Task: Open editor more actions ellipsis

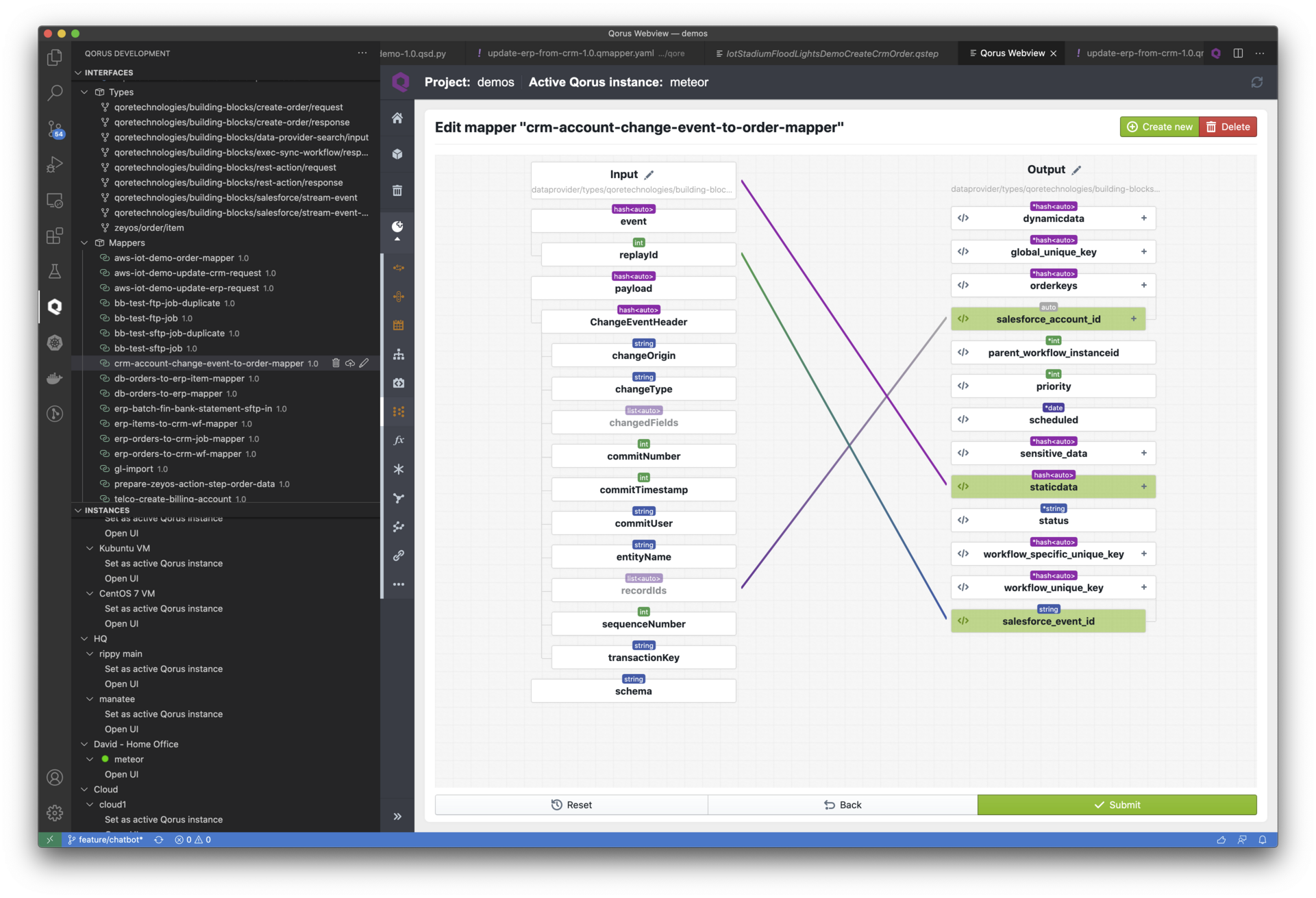Action: 1260,53
